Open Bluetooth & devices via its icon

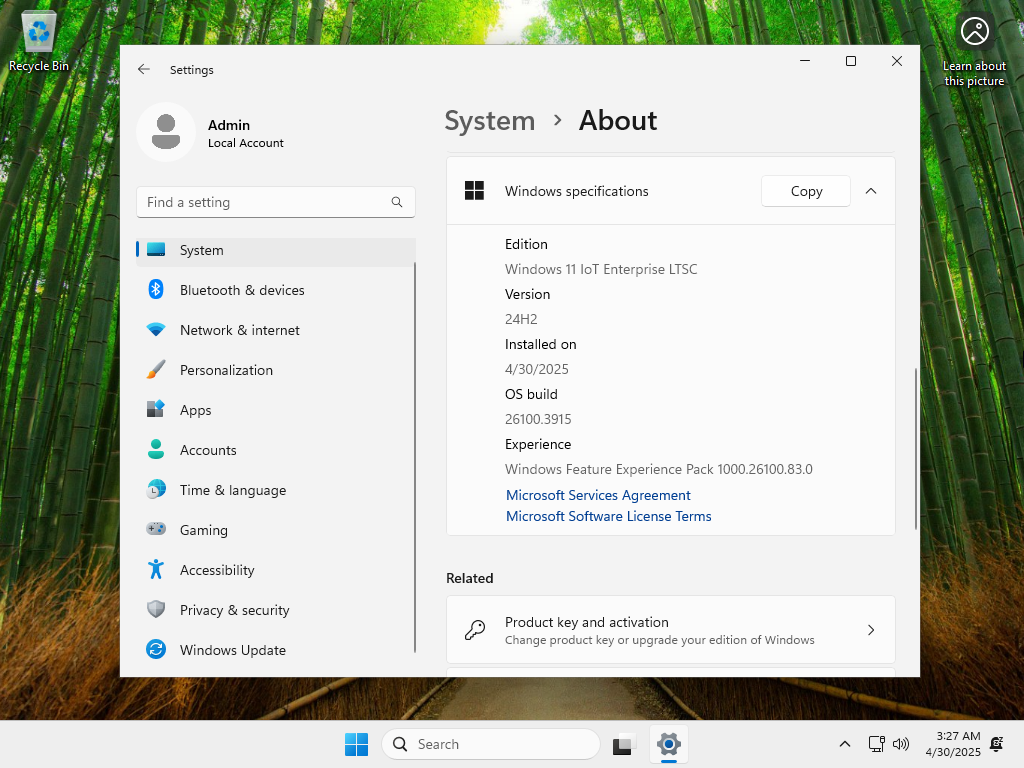pos(156,289)
